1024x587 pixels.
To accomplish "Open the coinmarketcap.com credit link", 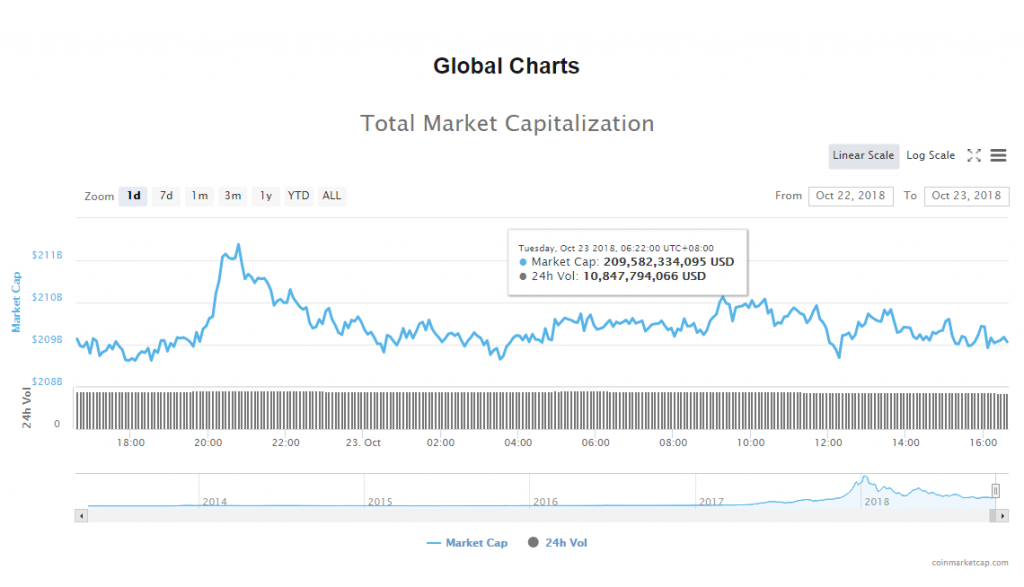I will click(x=970, y=564).
